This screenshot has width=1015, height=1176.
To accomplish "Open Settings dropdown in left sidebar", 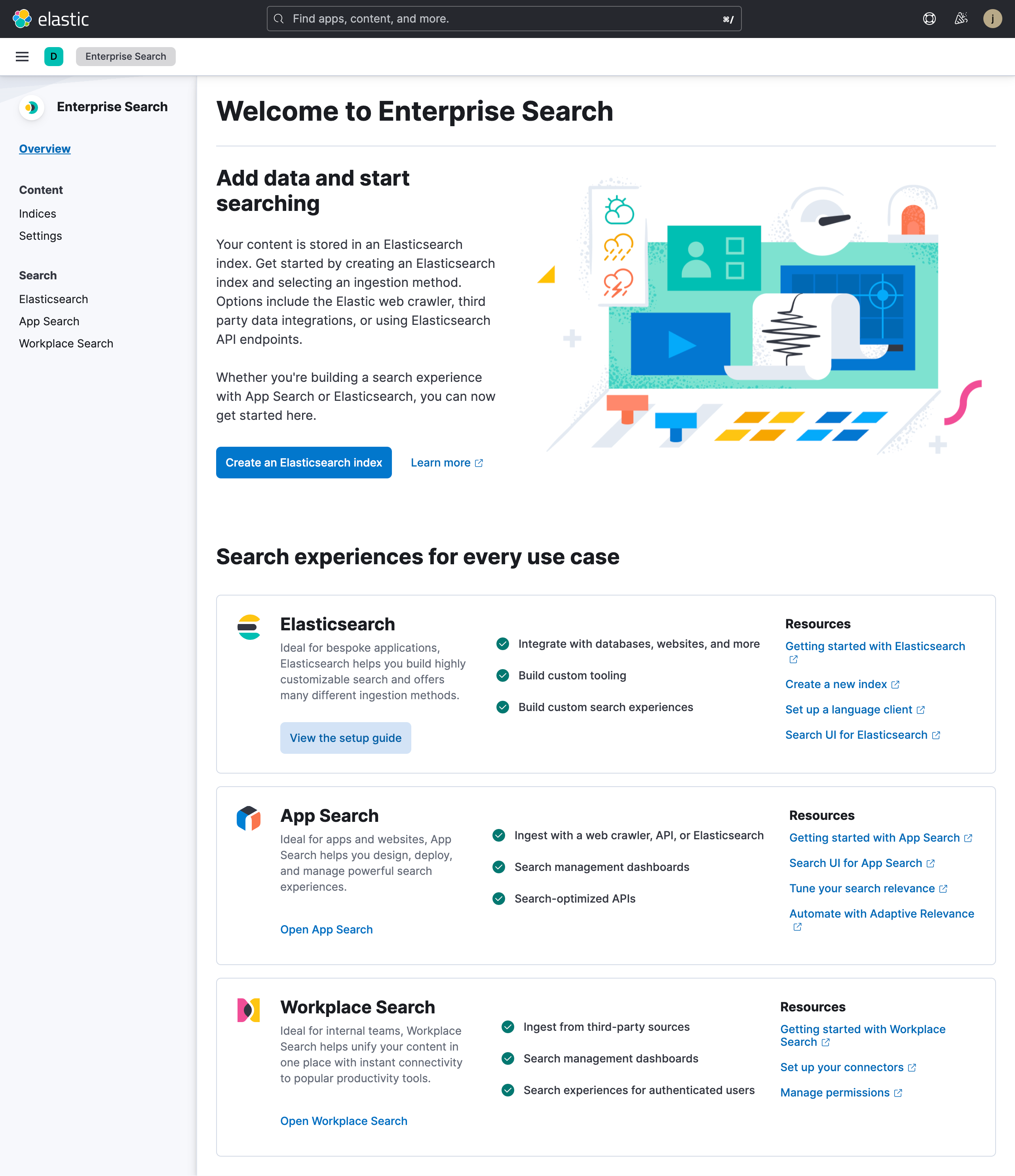I will click(x=40, y=235).
